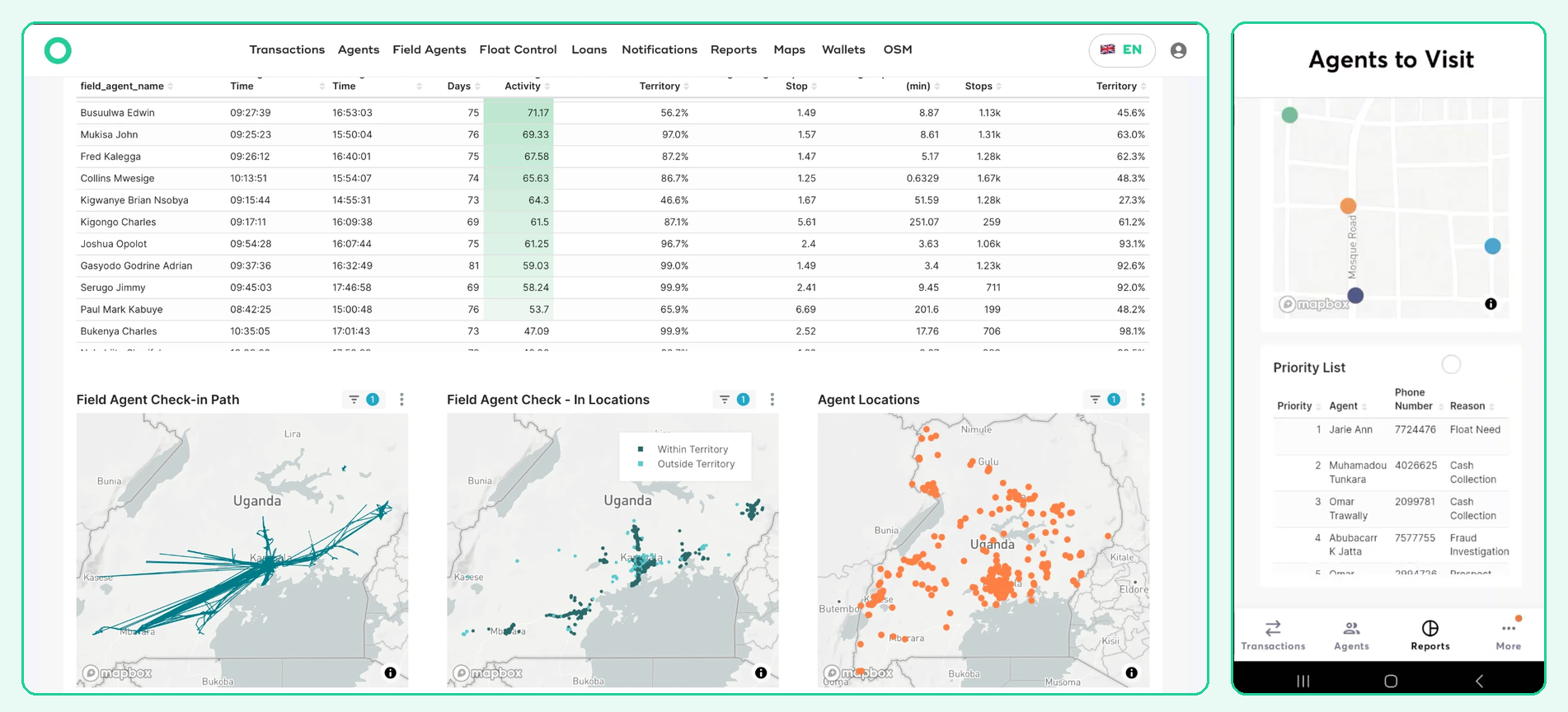Click info icon on Check - In Locations map
This screenshot has width=1568, height=712.
click(761, 673)
